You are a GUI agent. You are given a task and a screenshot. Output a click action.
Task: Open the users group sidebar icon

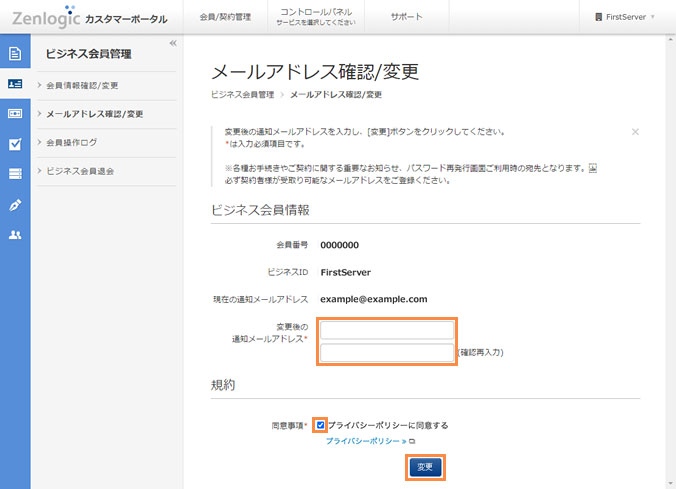click(x=15, y=235)
